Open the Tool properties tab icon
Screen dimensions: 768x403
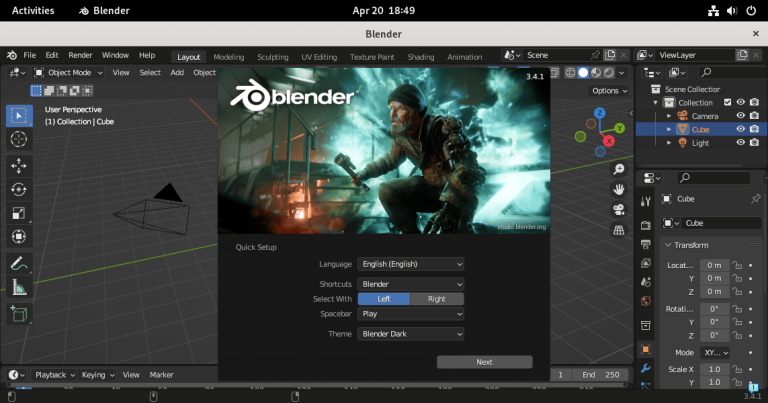coord(646,201)
